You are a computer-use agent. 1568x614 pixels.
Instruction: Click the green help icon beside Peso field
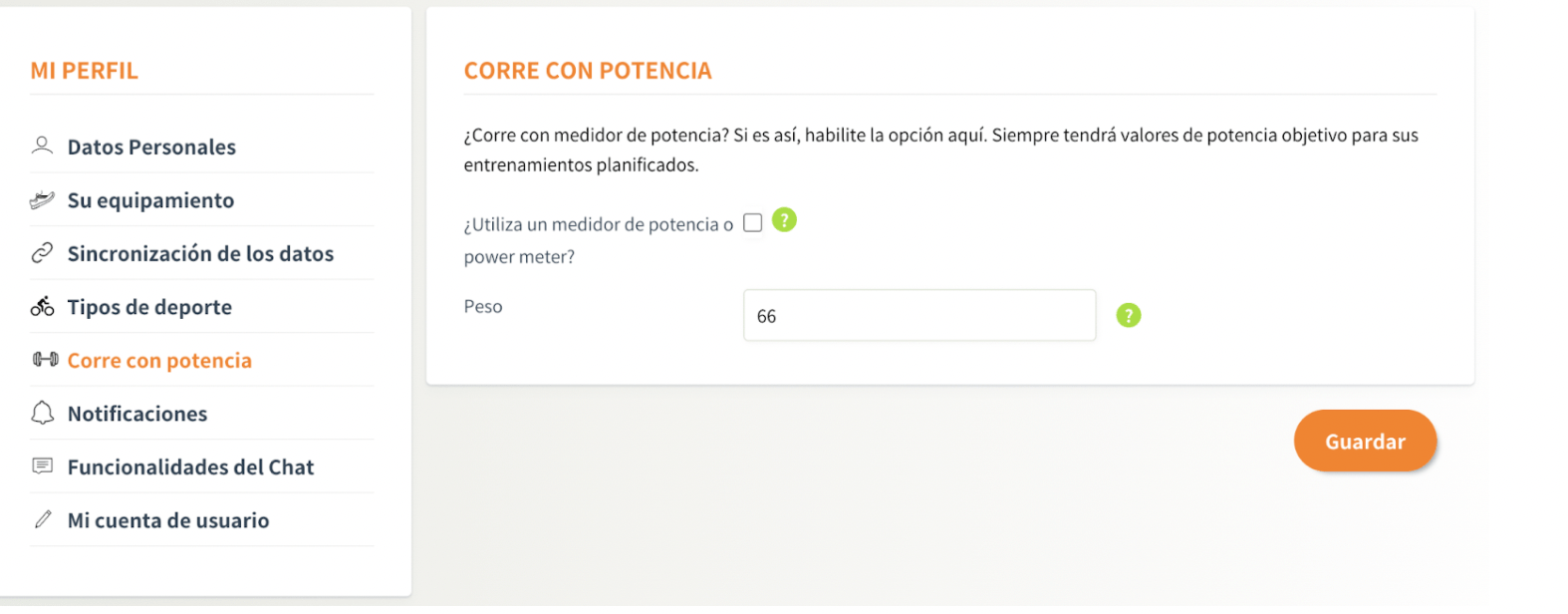pyautogui.click(x=1128, y=315)
